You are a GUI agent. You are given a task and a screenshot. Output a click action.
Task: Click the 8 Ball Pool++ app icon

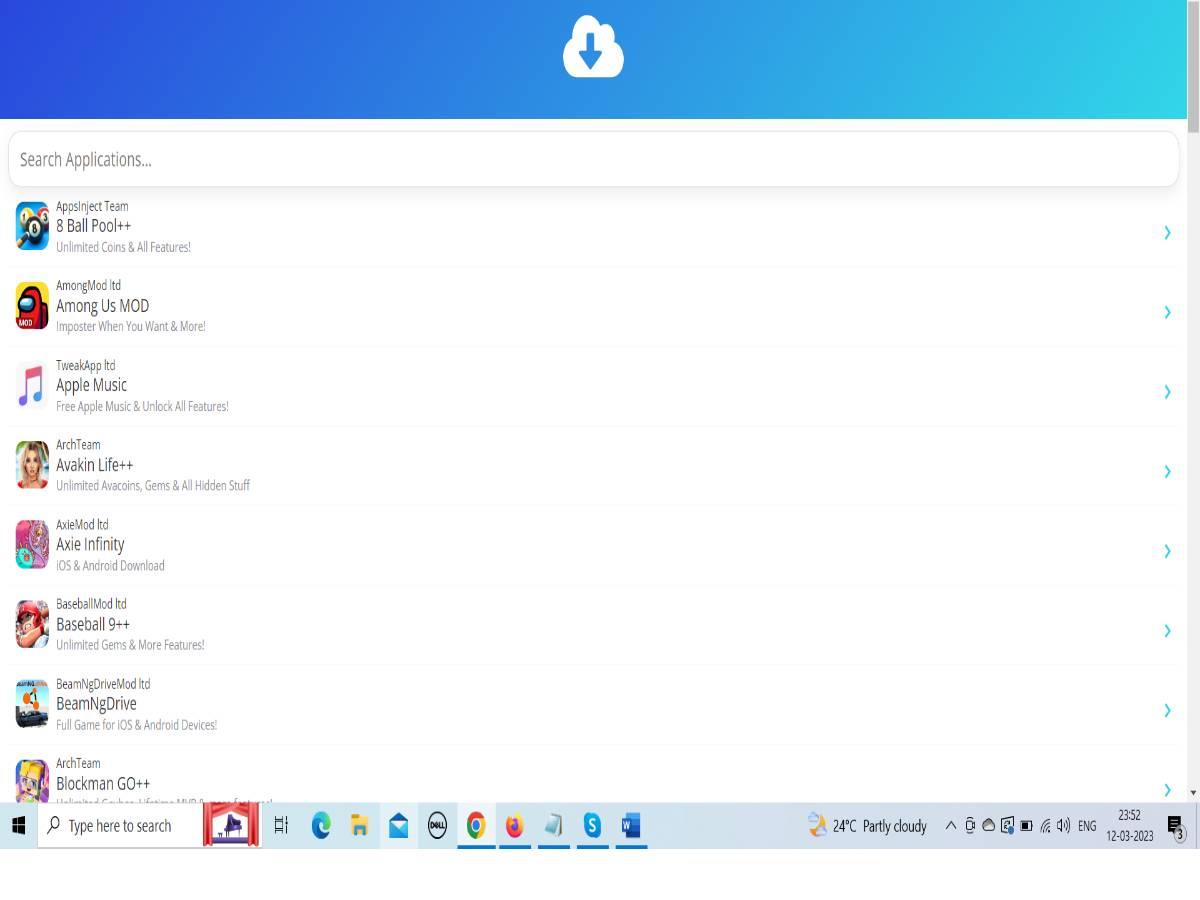[32, 226]
